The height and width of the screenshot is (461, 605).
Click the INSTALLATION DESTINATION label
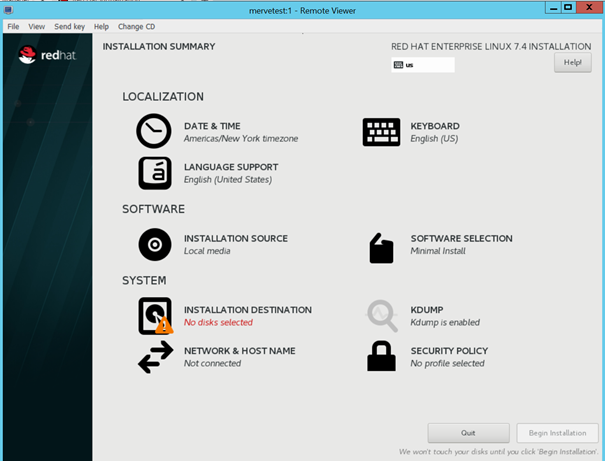[248, 310]
